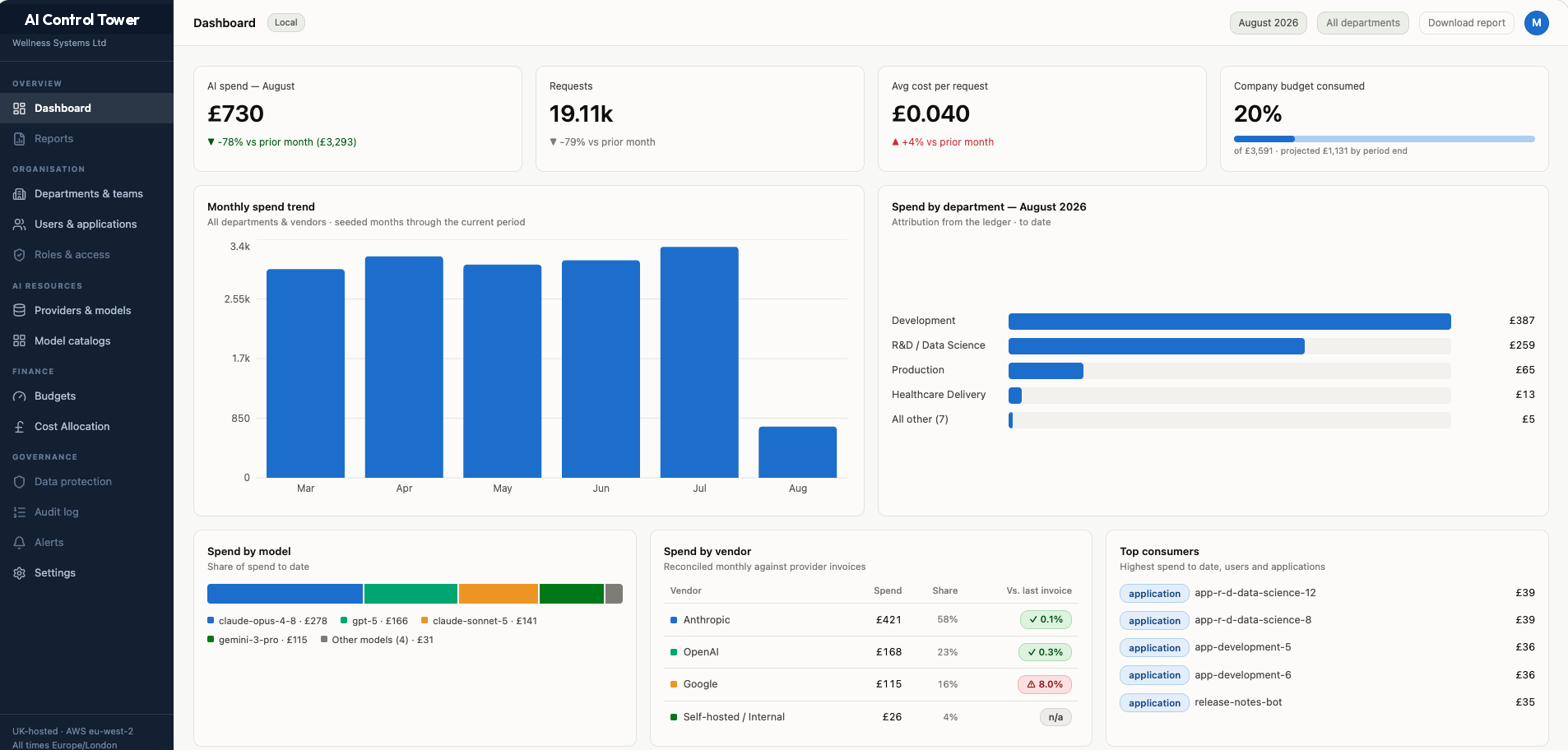Click the £0.040 avg cost value
Screen dimensions: 1568x756
930,114
